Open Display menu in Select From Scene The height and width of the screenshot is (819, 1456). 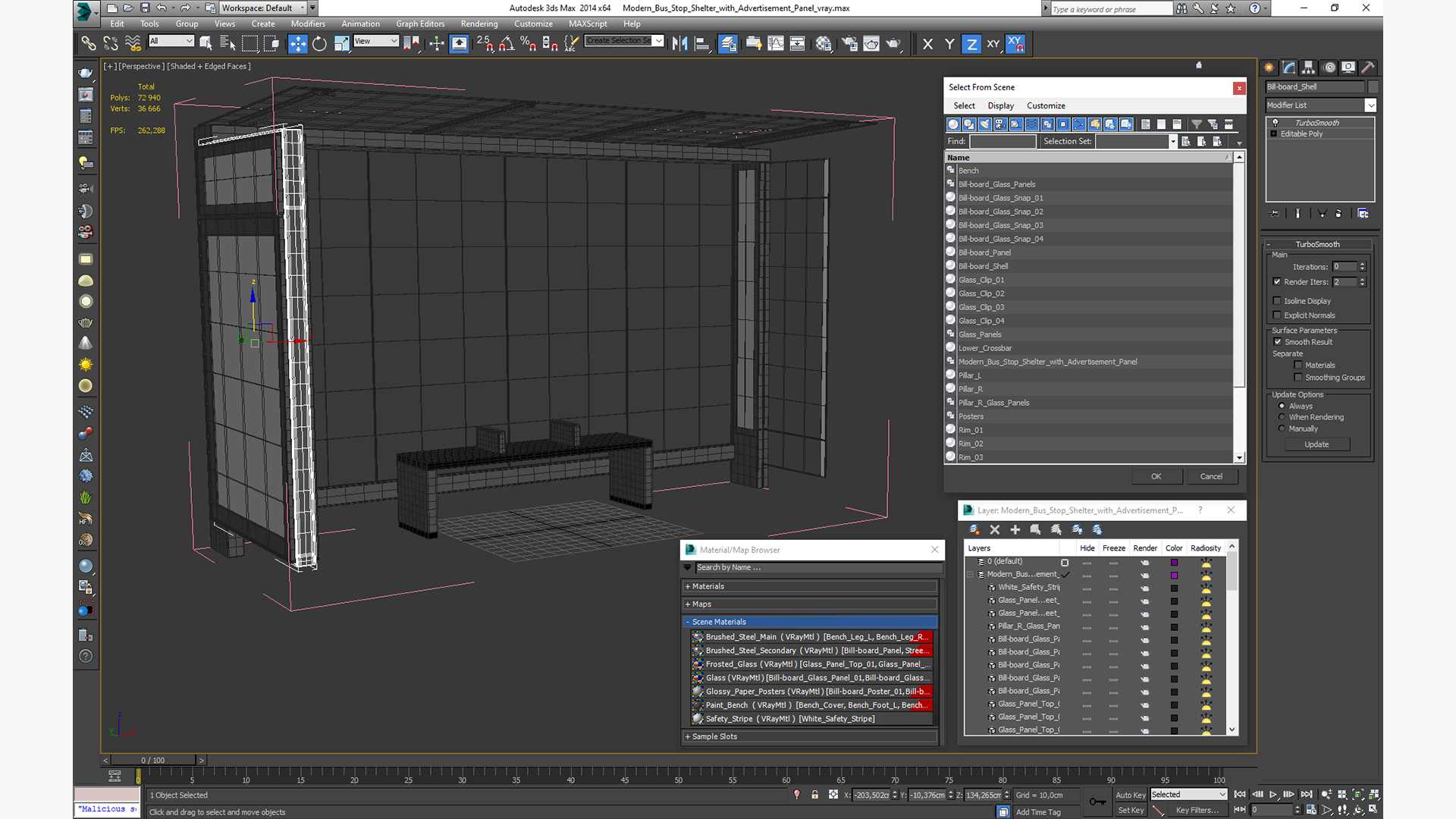pyautogui.click(x=1000, y=105)
